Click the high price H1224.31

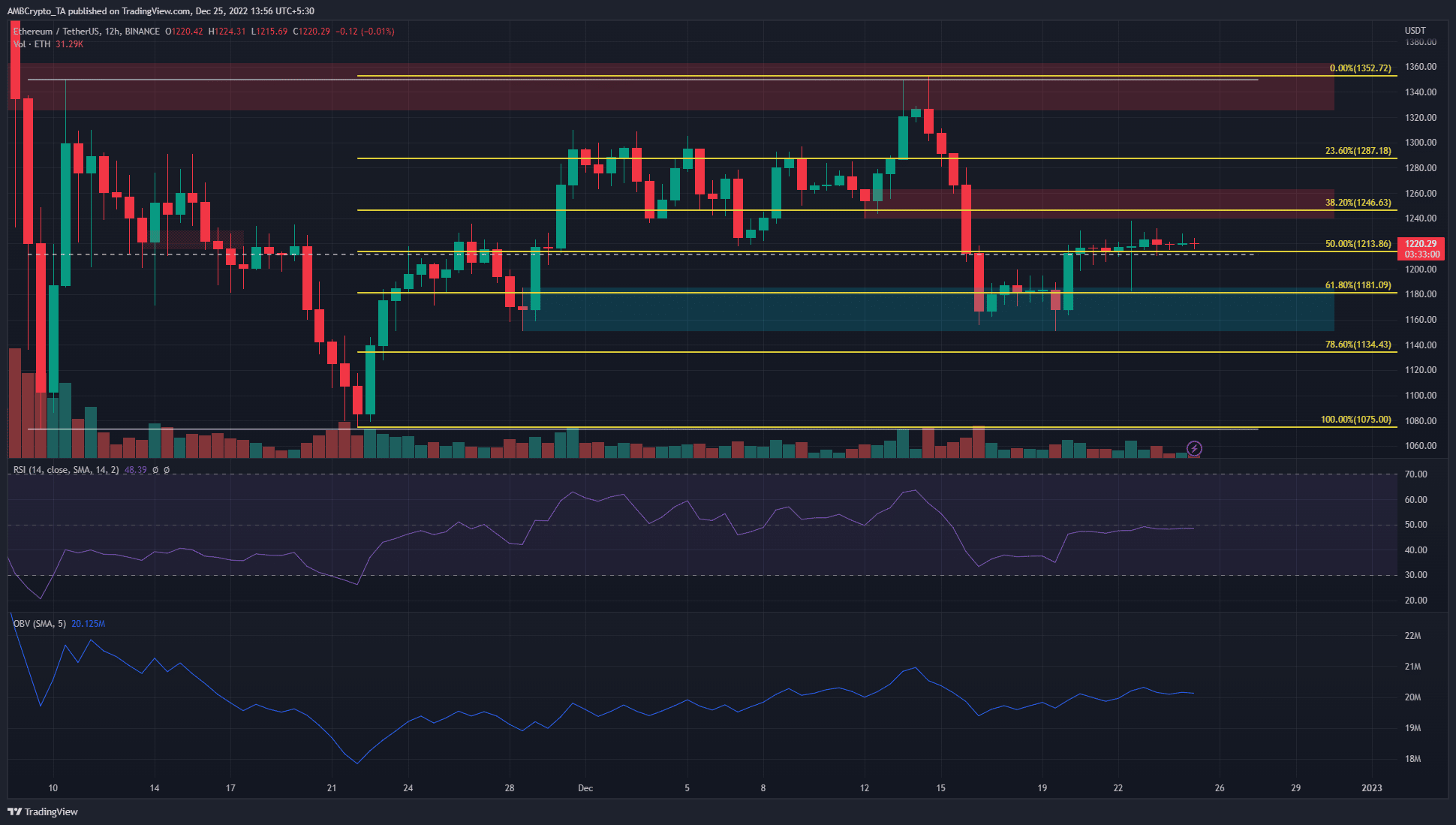coord(227,32)
